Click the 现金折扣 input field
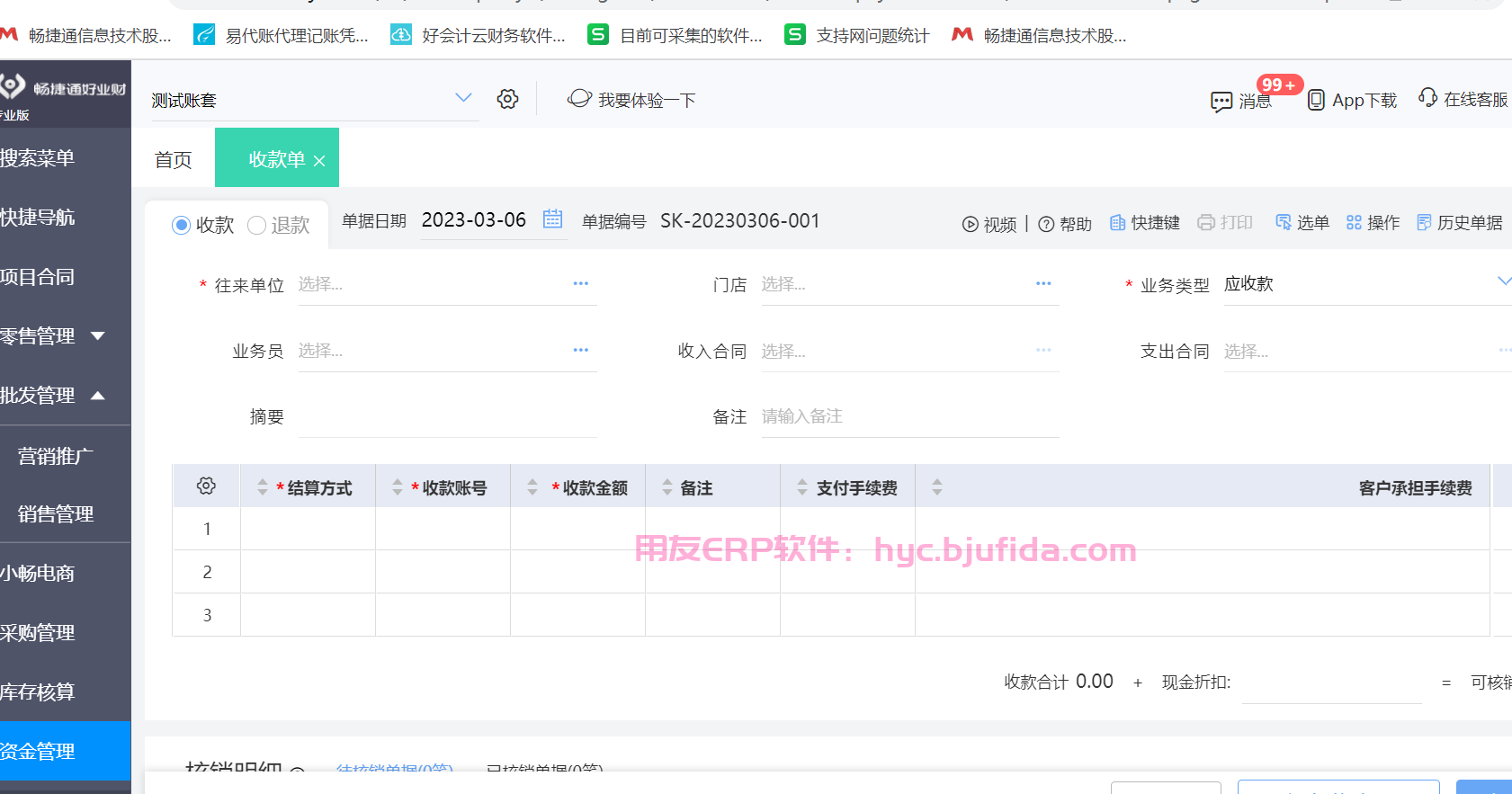1512x794 pixels. (1331, 682)
